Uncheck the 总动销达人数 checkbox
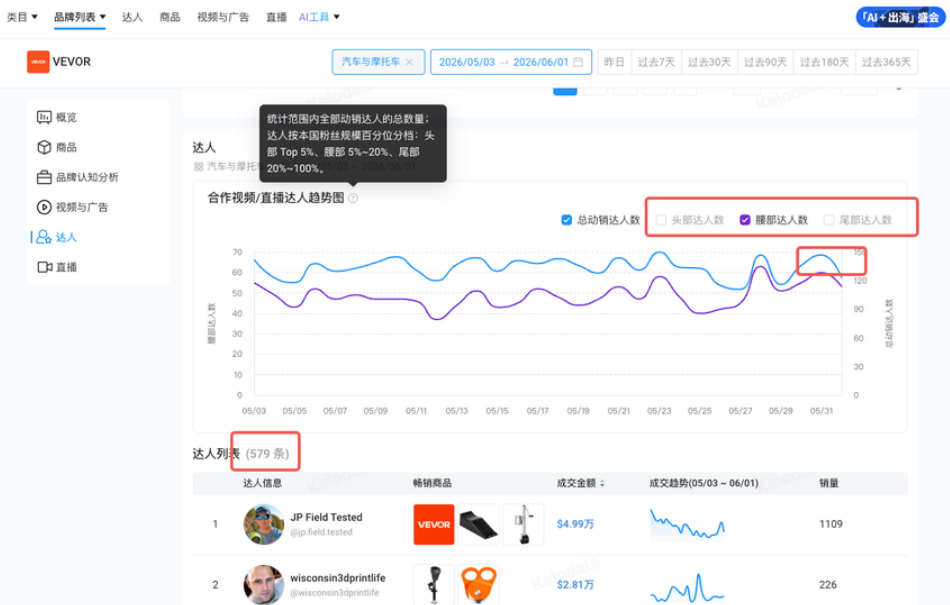The width and height of the screenshot is (950, 605). click(x=566, y=220)
